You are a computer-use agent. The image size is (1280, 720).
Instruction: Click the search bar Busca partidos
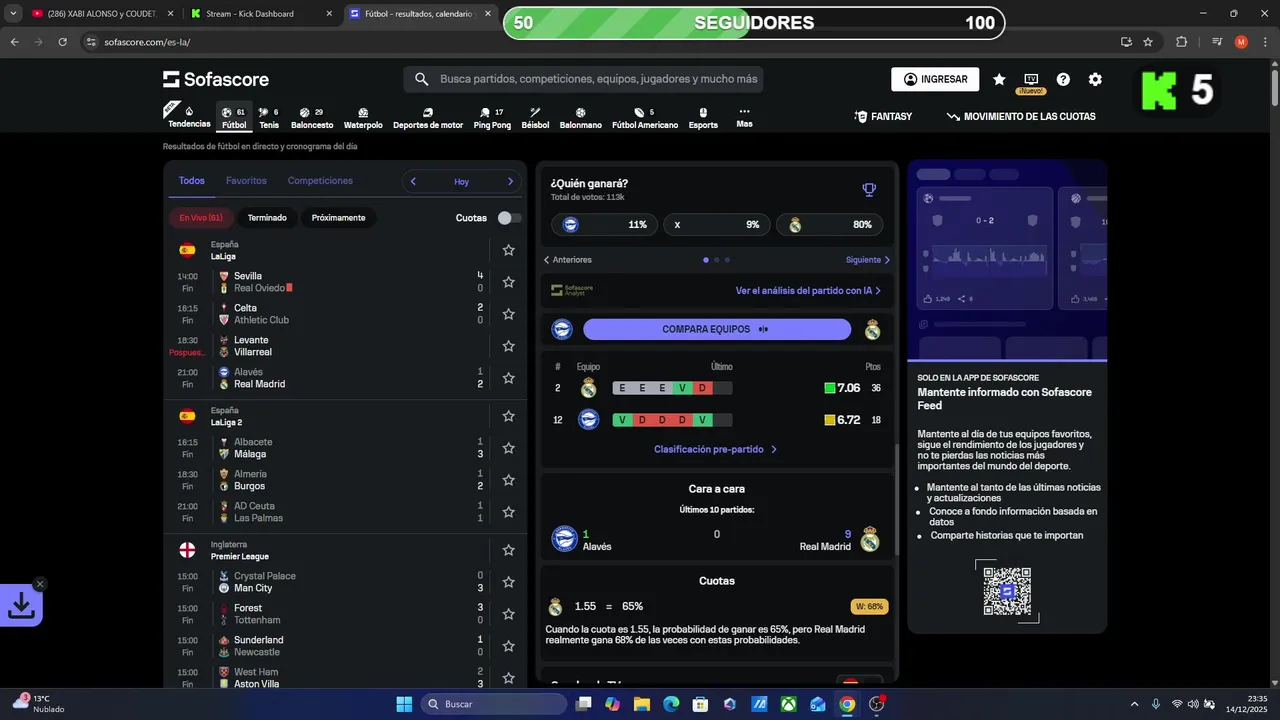[x=583, y=79]
